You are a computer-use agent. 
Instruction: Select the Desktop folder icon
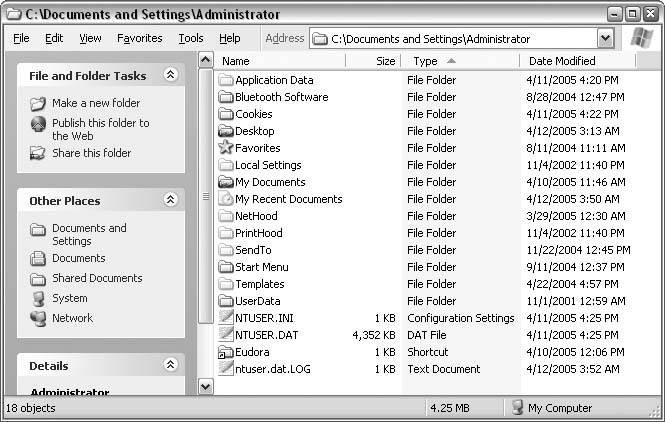(x=226, y=131)
